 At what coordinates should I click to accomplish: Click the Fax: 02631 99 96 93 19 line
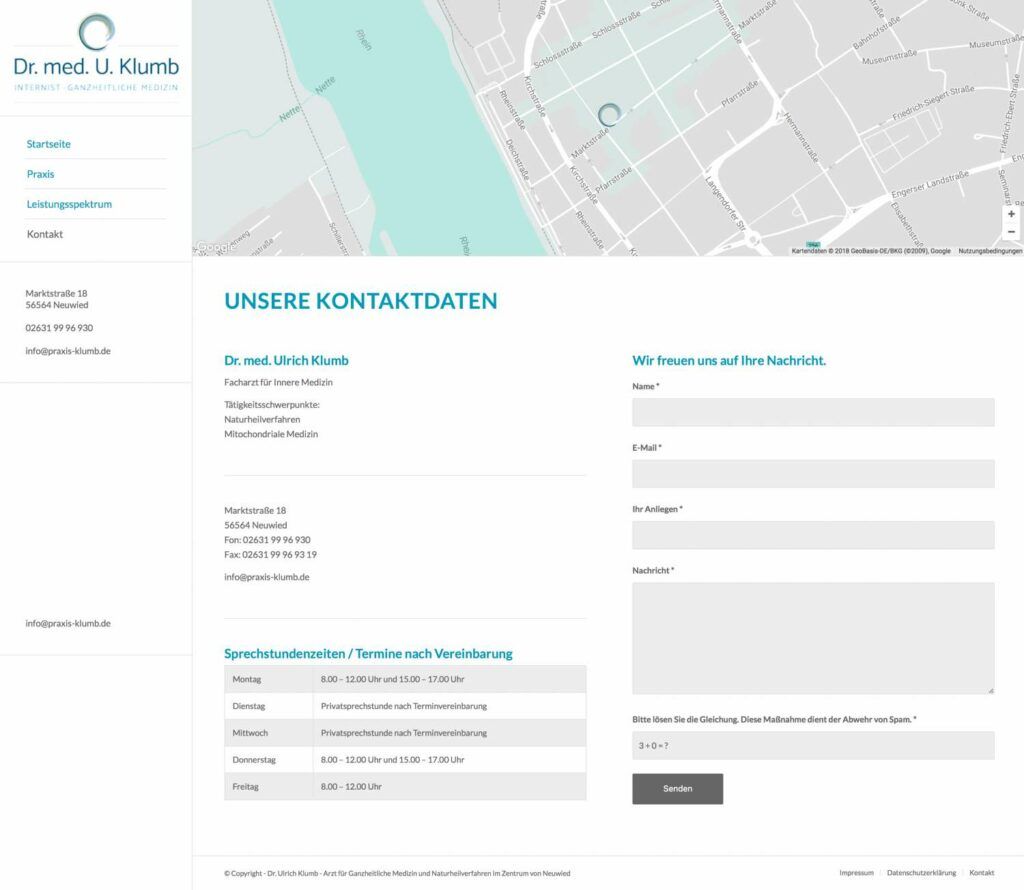[x=270, y=555]
